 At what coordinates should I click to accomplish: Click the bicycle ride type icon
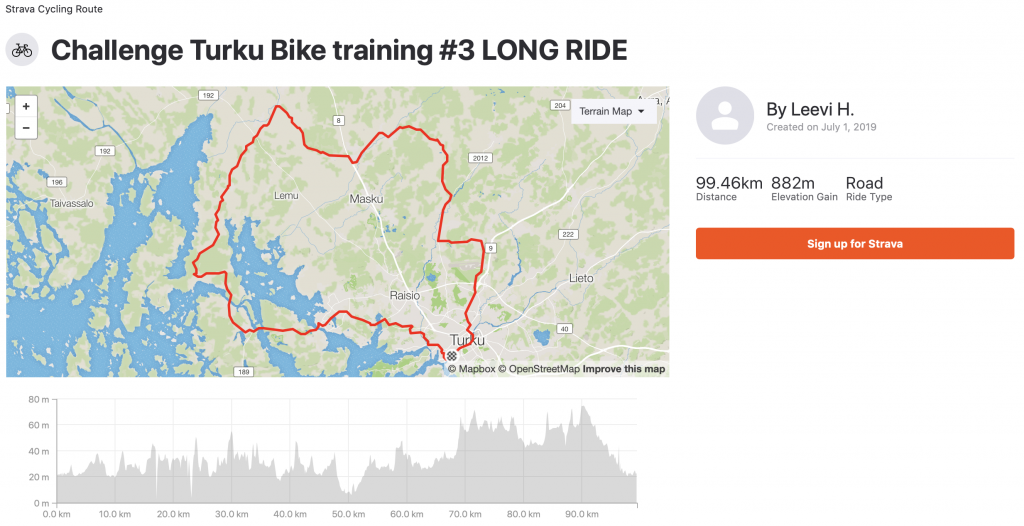coord(22,50)
